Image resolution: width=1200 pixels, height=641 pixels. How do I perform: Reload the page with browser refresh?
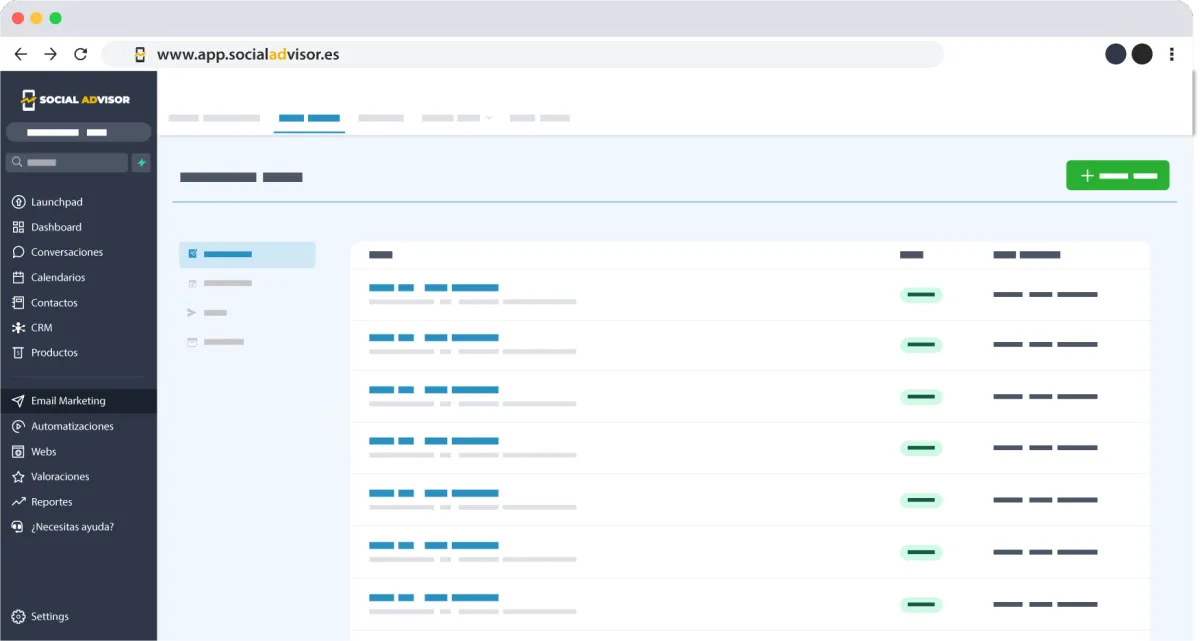click(x=81, y=54)
